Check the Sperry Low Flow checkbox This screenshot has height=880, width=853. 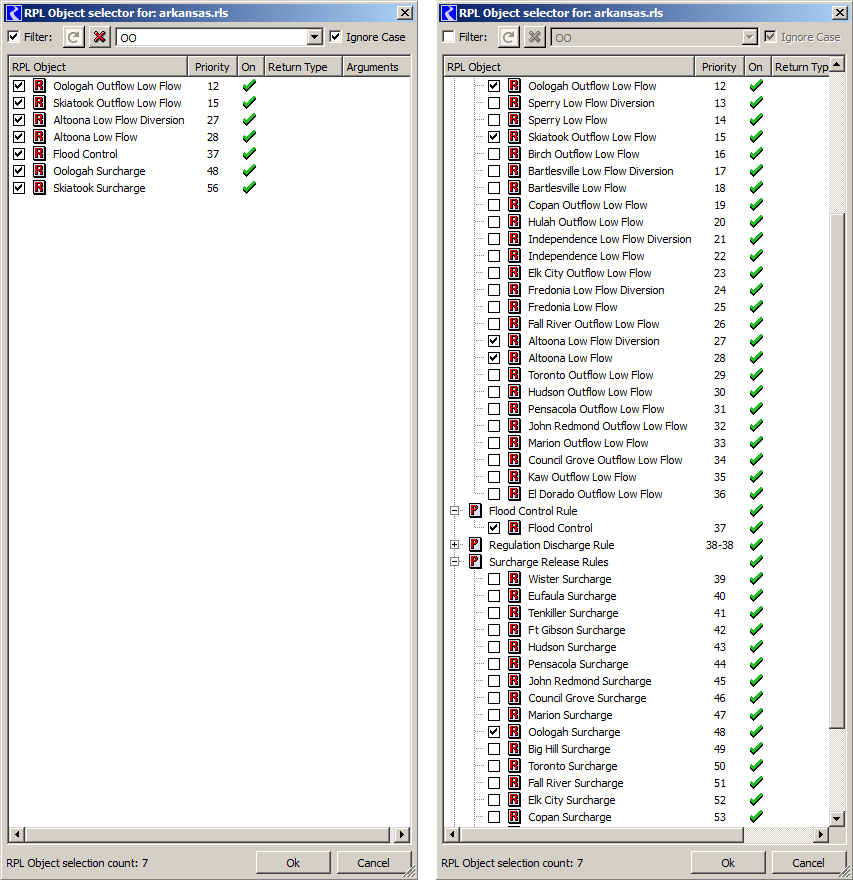(x=494, y=120)
